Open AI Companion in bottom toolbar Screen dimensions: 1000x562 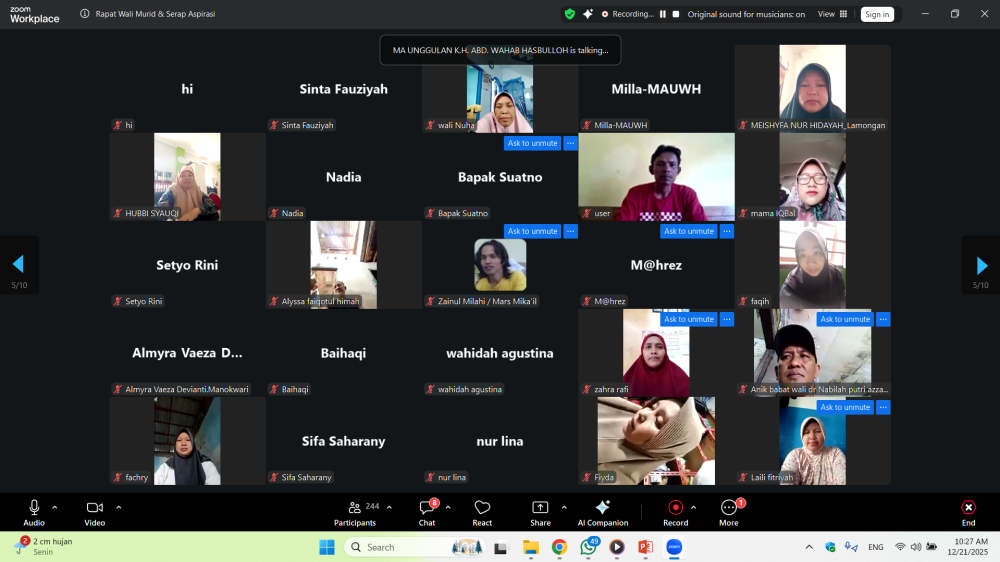click(x=603, y=513)
